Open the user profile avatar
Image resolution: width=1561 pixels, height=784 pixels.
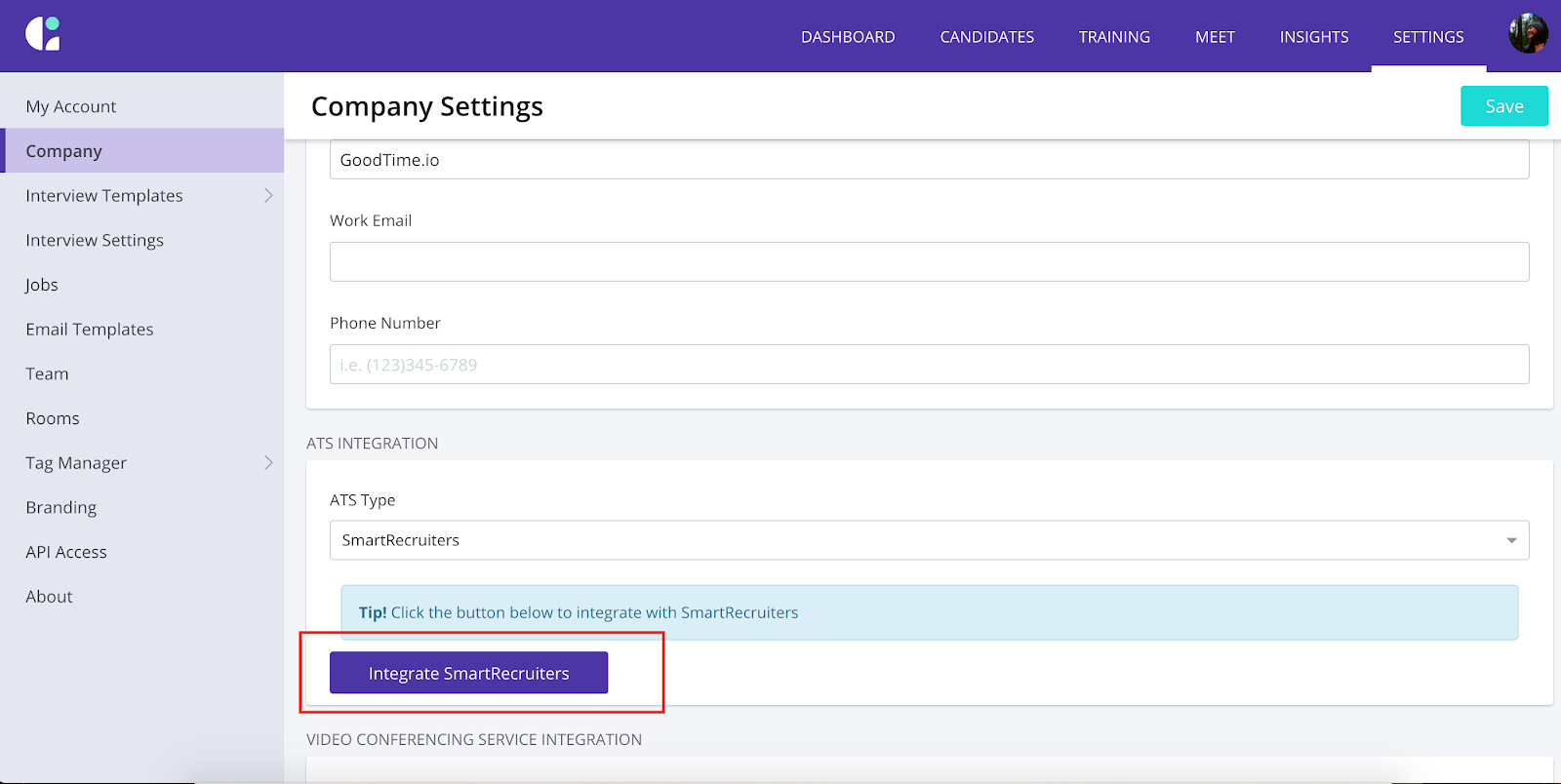point(1527,34)
